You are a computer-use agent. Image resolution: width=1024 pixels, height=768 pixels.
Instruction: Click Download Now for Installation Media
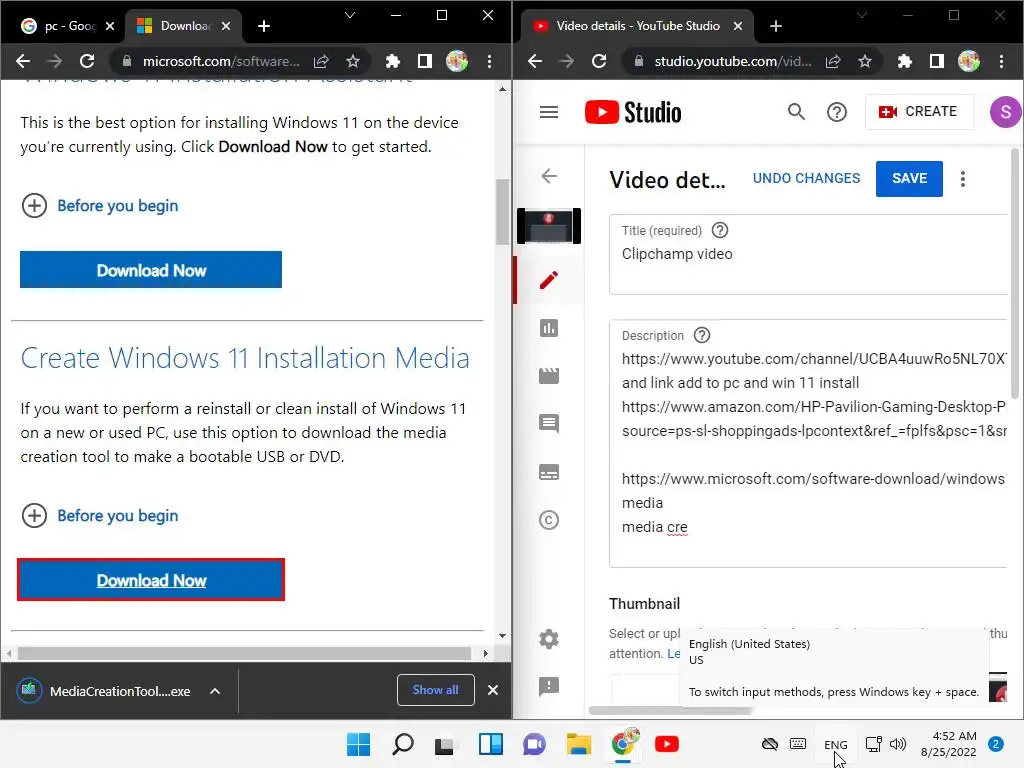(151, 580)
